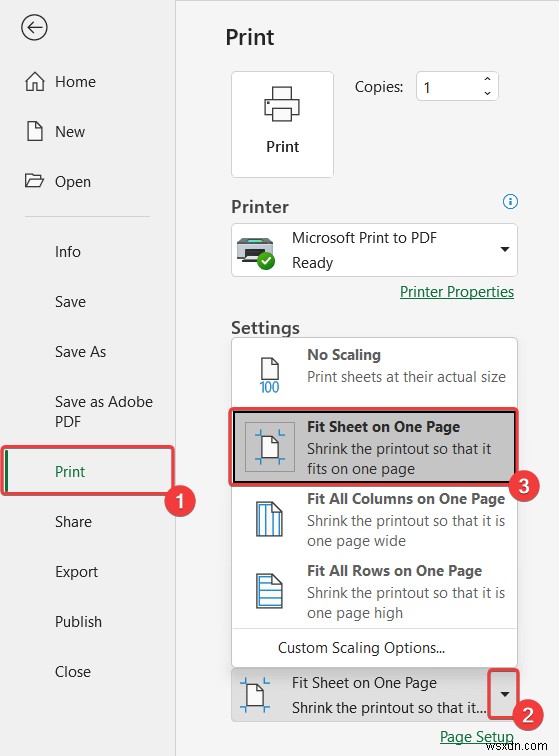Choose Fit All Rows on One Page
This screenshot has width=559, height=756.
(x=374, y=591)
